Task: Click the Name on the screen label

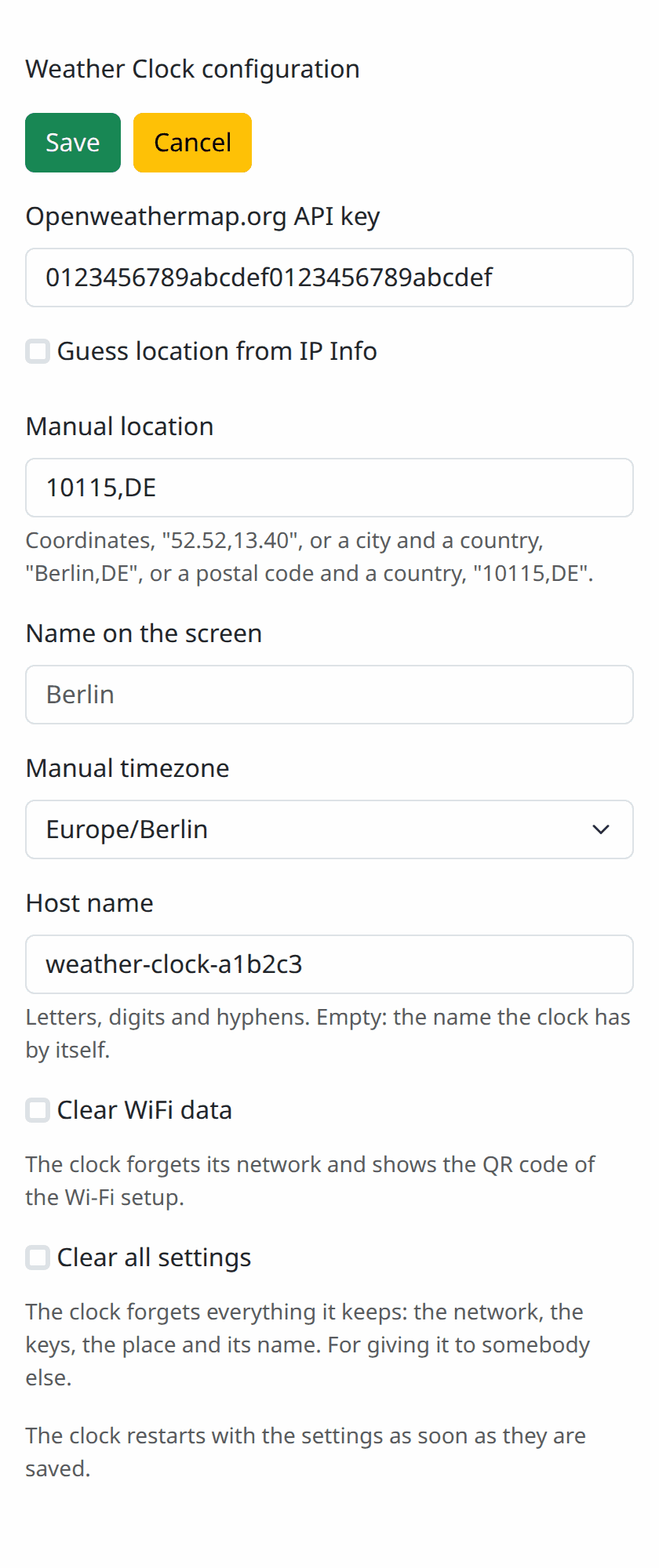Action: click(144, 633)
